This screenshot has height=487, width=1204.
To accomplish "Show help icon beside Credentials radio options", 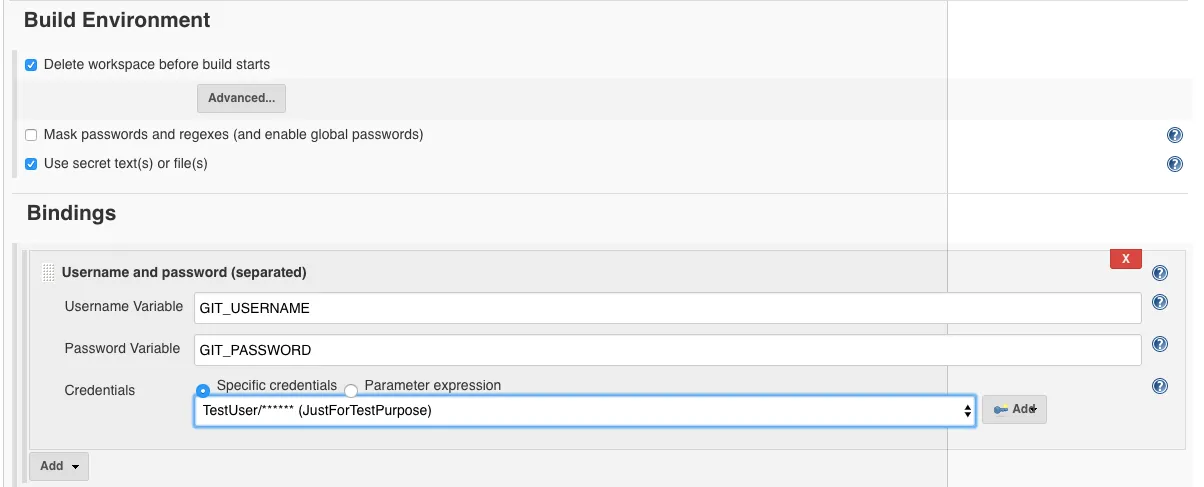I will (1160, 386).
